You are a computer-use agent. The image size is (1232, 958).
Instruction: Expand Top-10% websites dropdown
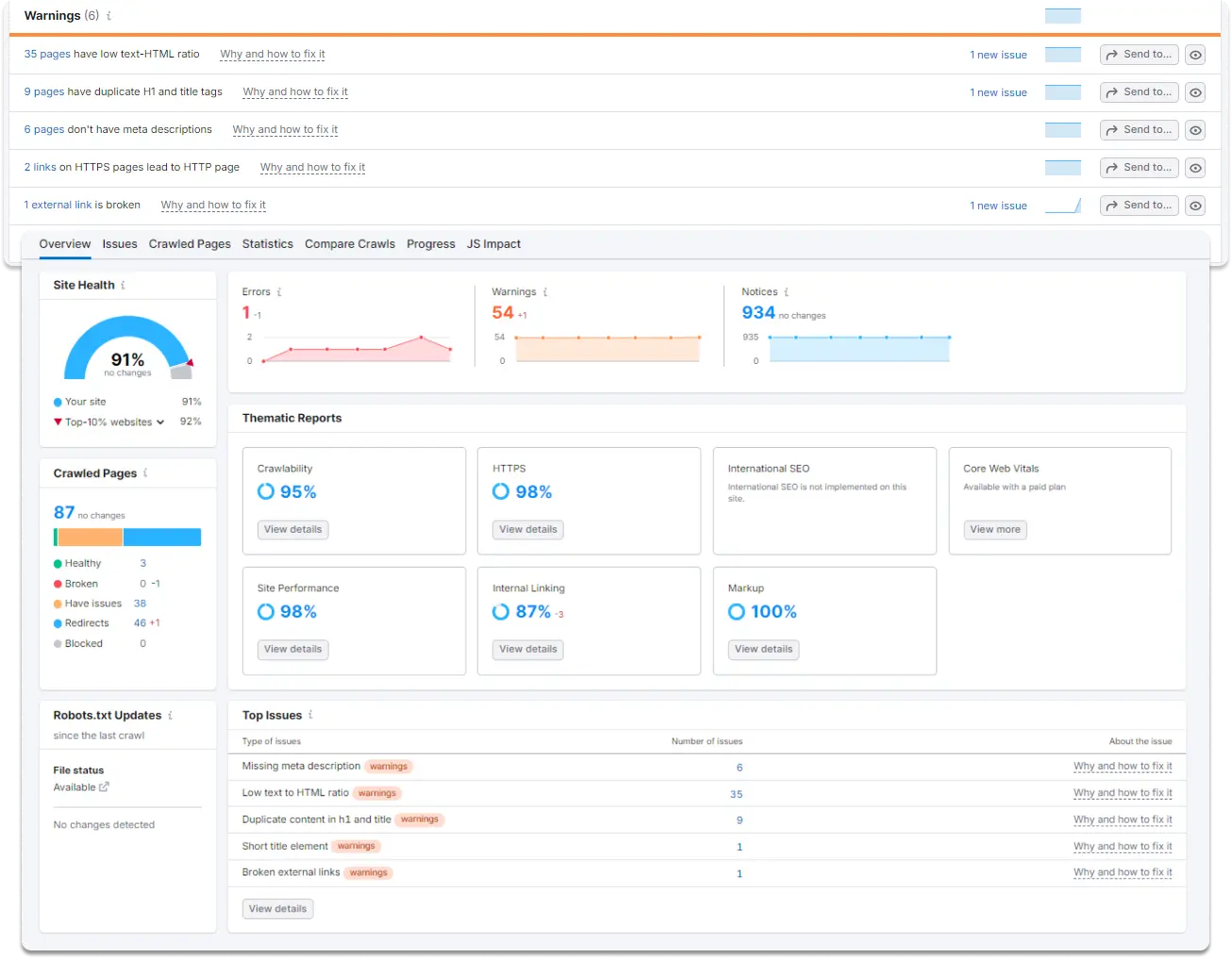tap(160, 422)
